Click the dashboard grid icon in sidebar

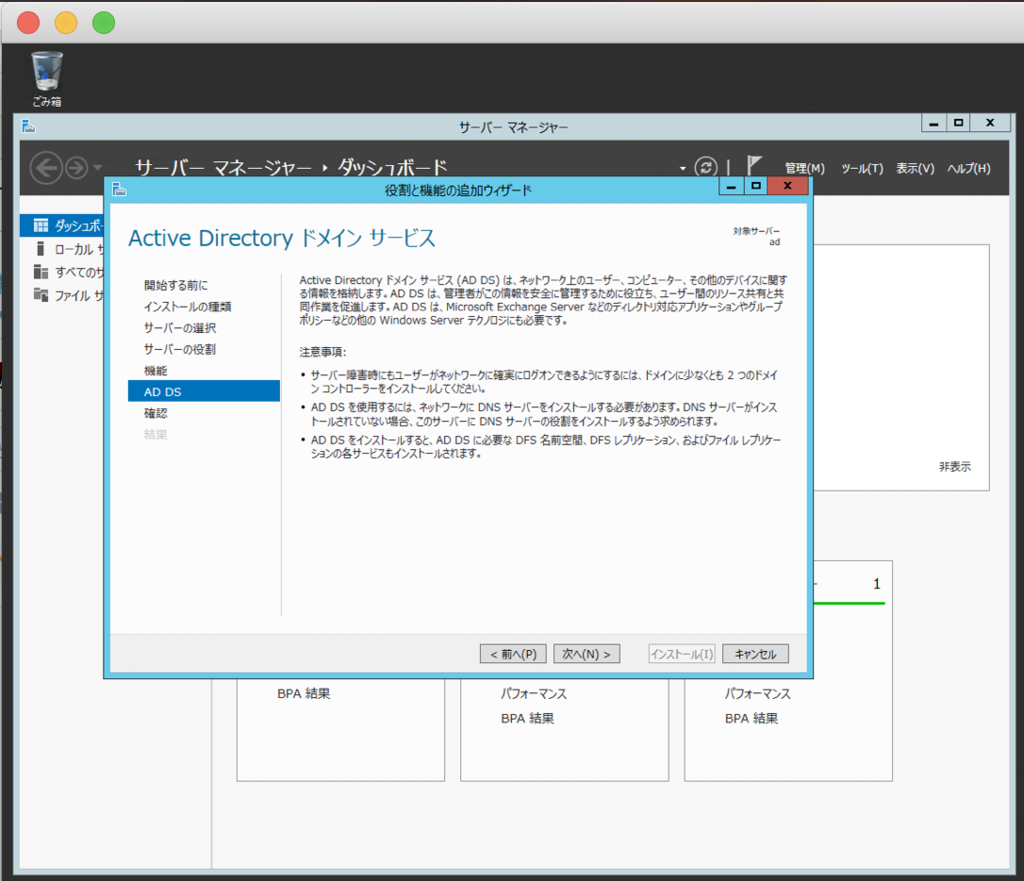(x=40, y=225)
